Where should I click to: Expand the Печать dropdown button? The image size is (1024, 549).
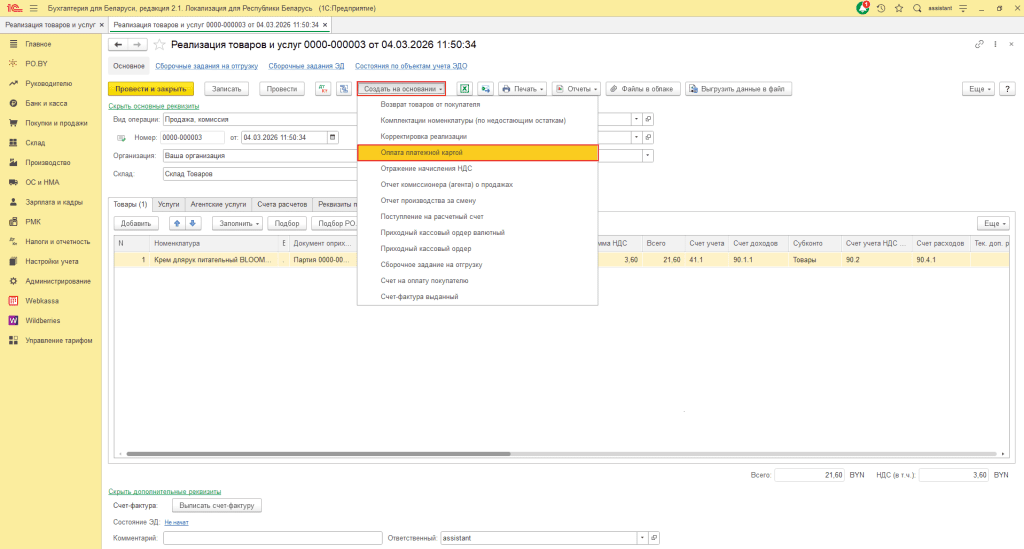pos(523,89)
